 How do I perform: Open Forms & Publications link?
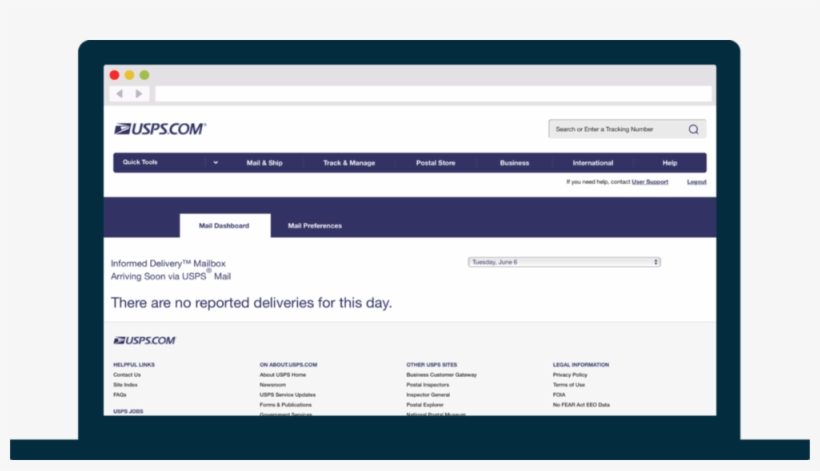[x=286, y=405]
